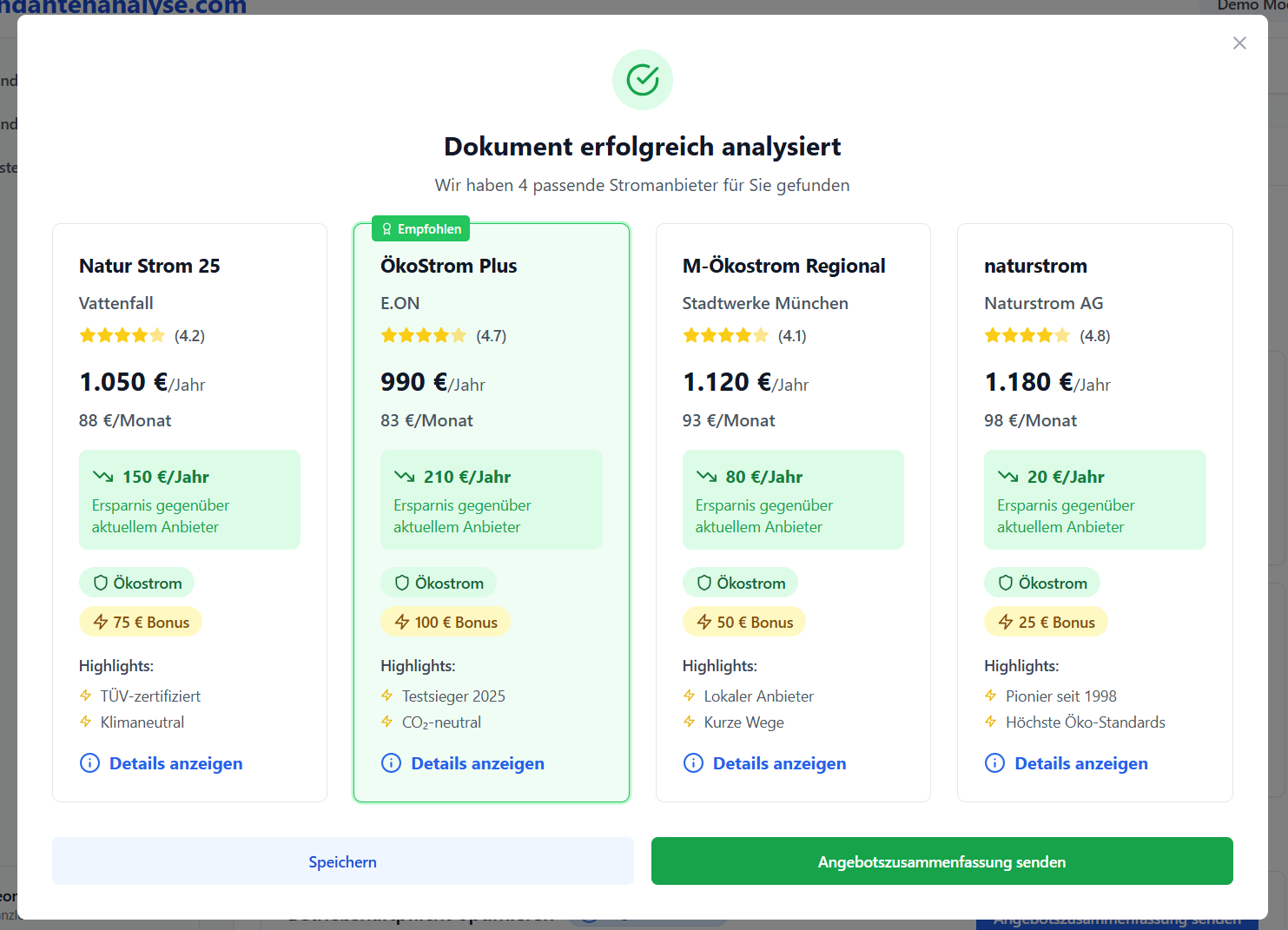
Task: Click bolt icon next to Lokaler Anbieter
Action: (689, 696)
